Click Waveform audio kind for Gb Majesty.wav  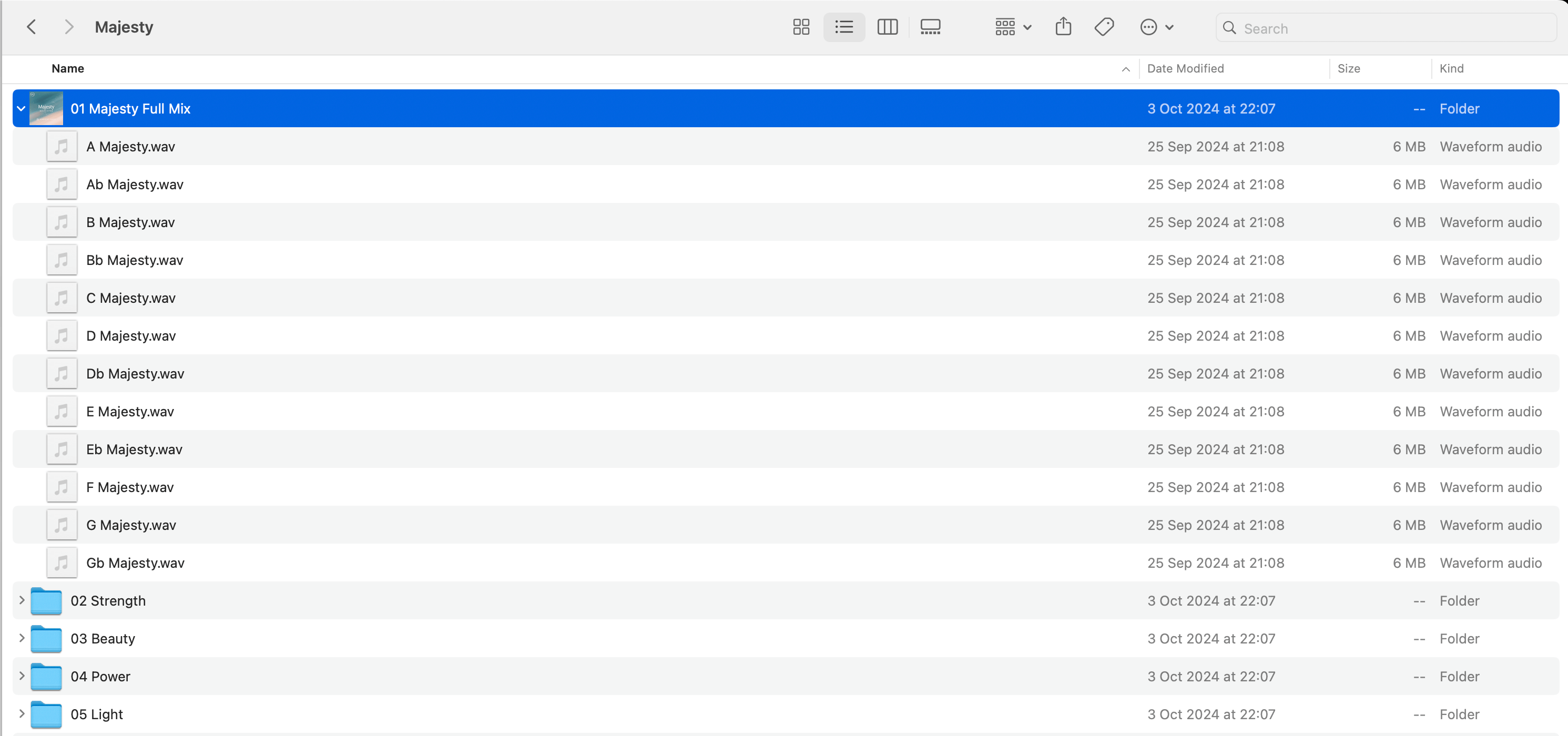1490,563
